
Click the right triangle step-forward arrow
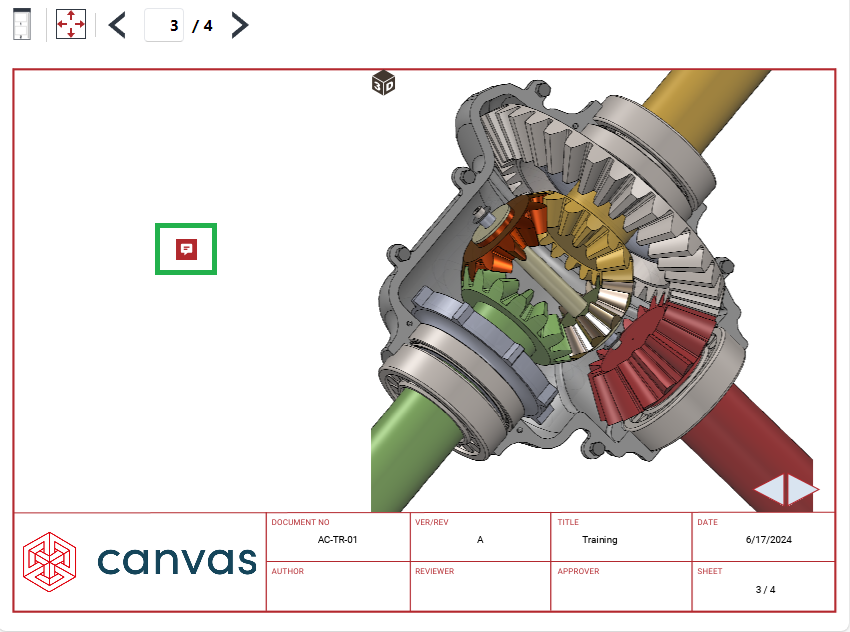click(x=803, y=489)
